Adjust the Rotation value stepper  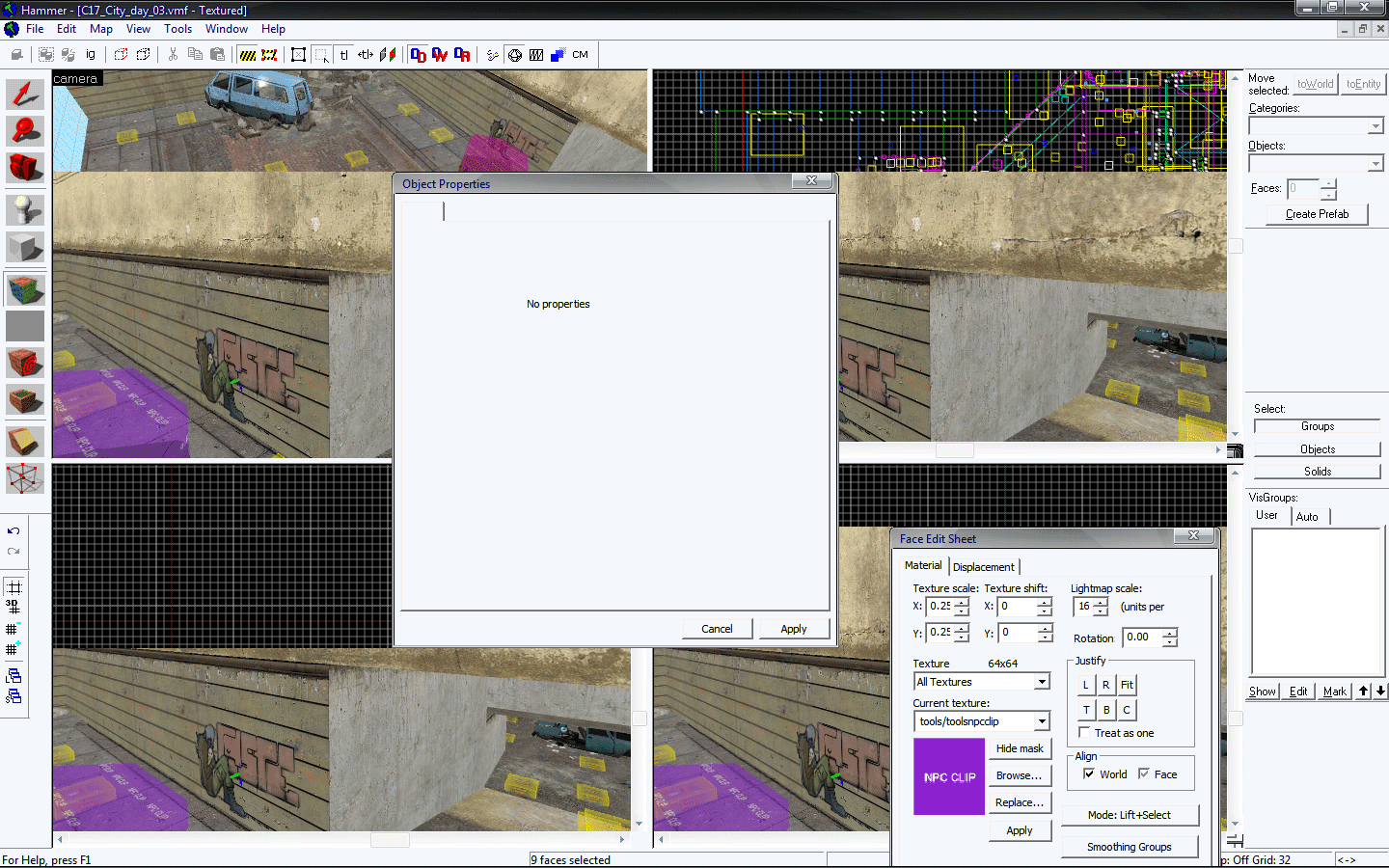[1170, 638]
